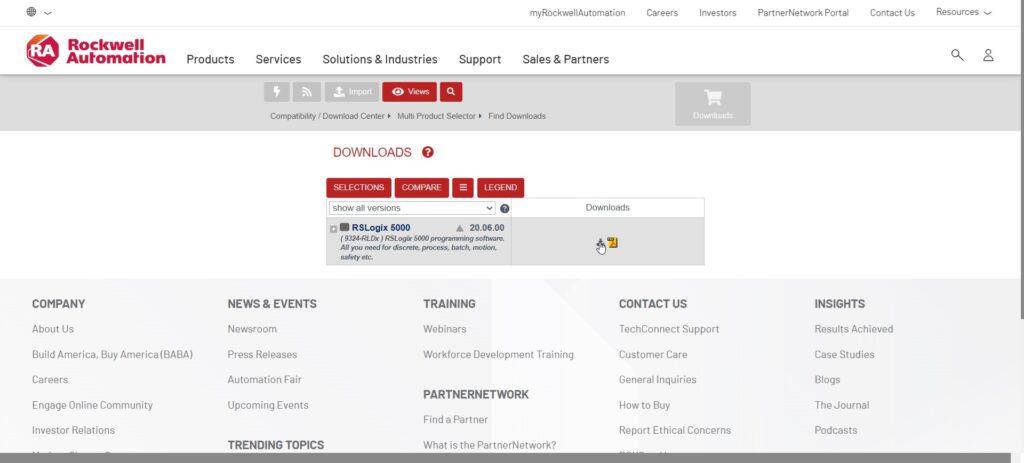This screenshot has width=1024, height=463.
Task: Click the lightning bolt toolbar icon
Action: (277, 92)
